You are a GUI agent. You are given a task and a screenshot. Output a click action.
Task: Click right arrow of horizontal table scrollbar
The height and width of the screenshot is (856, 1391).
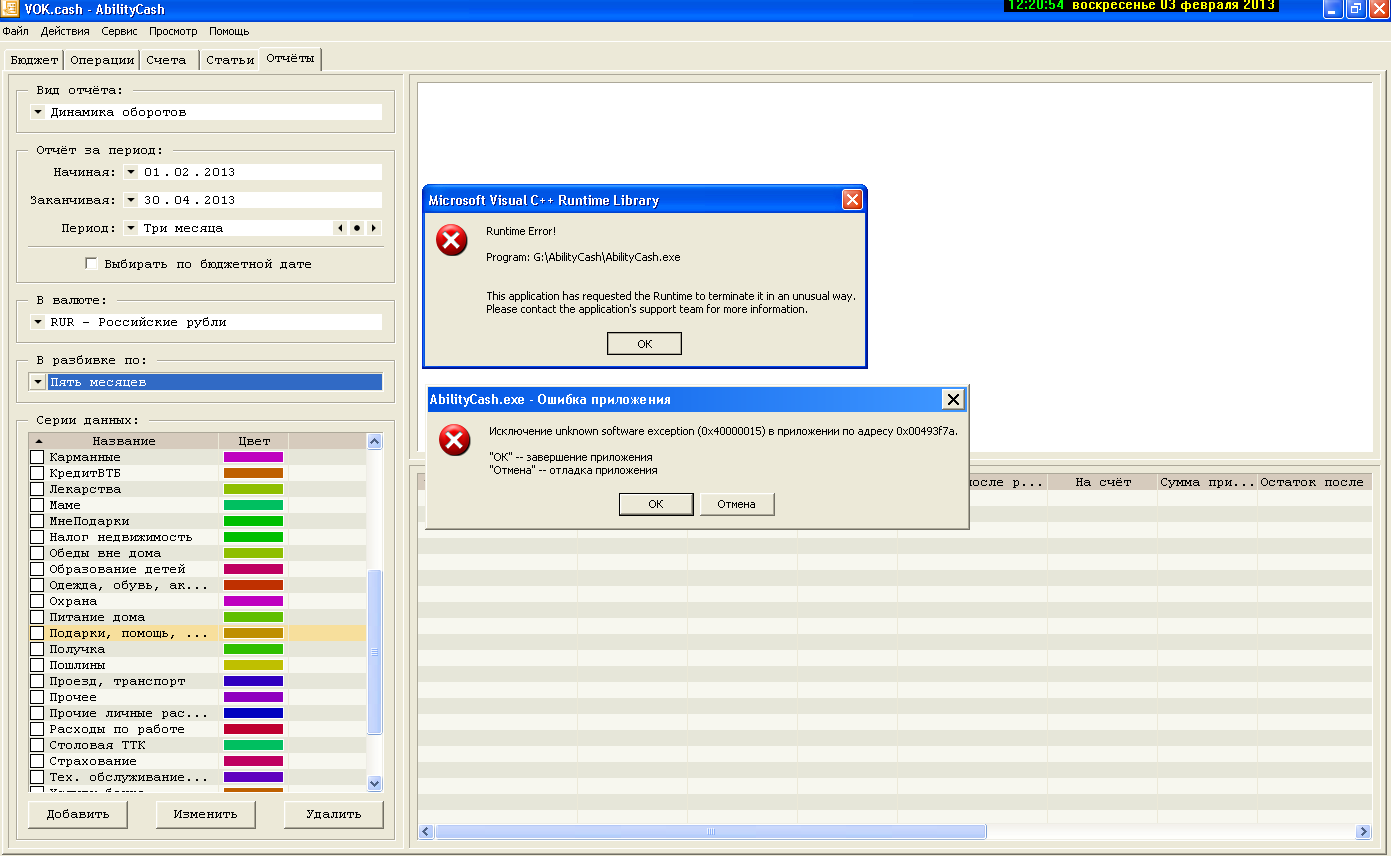pos(1362,832)
